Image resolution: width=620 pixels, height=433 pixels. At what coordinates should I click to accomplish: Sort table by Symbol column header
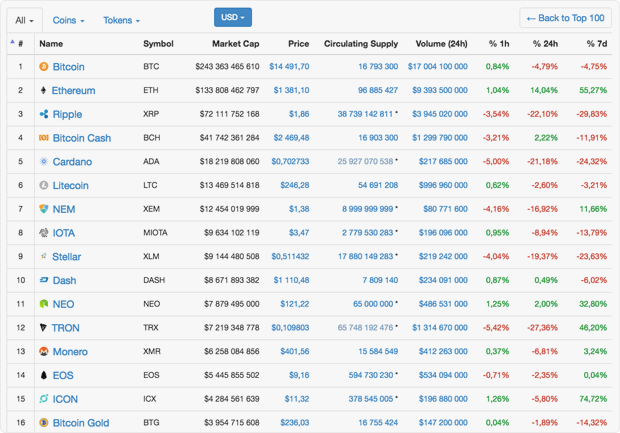tap(158, 44)
